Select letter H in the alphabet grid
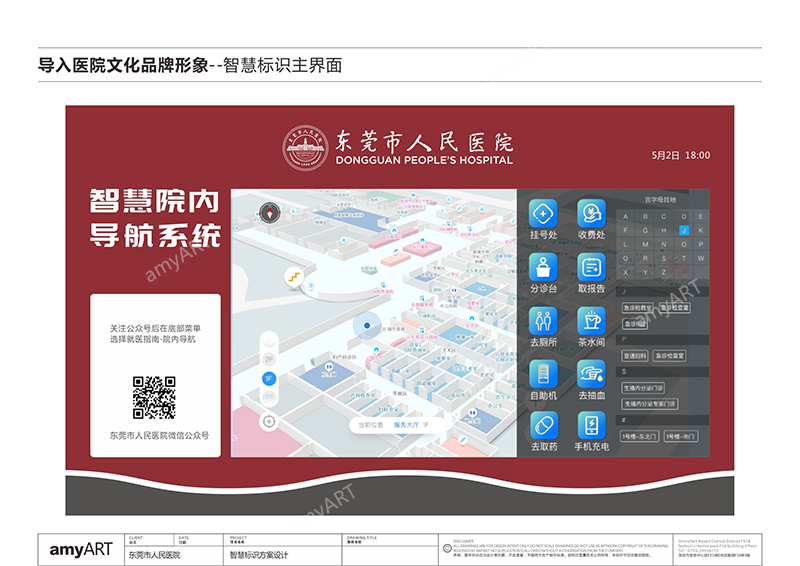 point(664,230)
